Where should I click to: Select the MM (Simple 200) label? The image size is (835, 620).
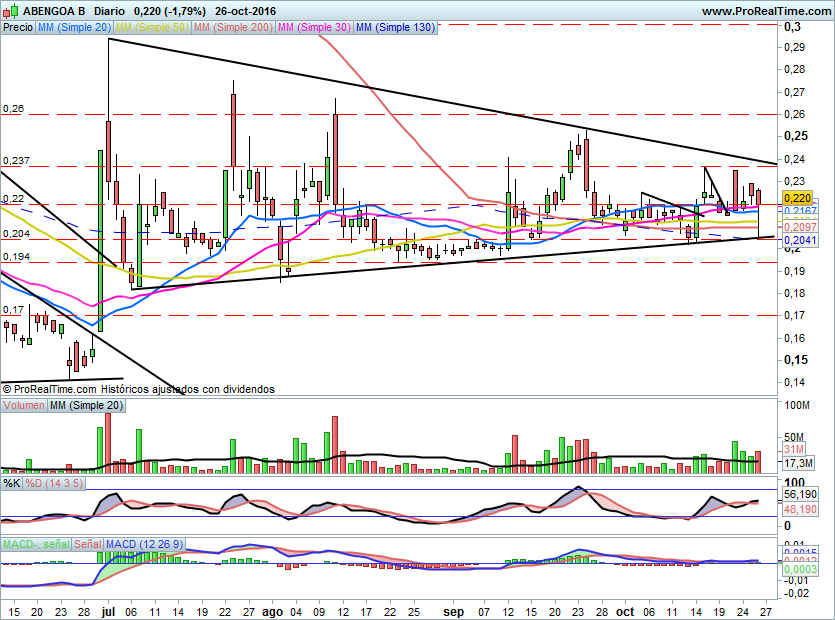coord(233,27)
